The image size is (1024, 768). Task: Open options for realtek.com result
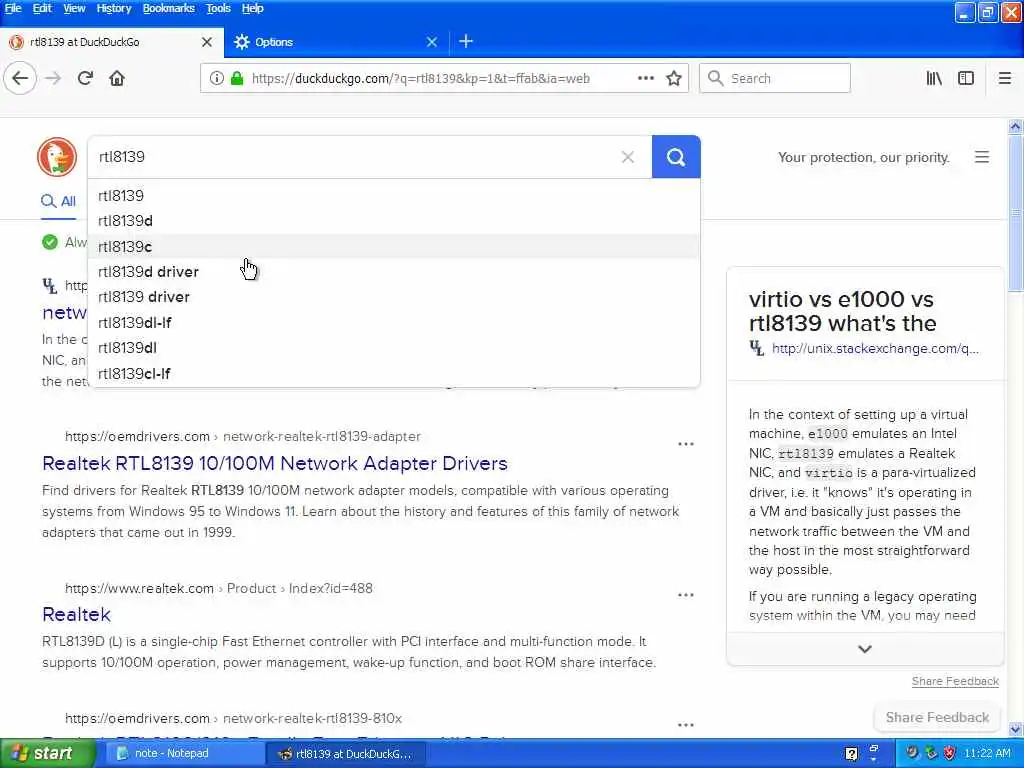686,595
